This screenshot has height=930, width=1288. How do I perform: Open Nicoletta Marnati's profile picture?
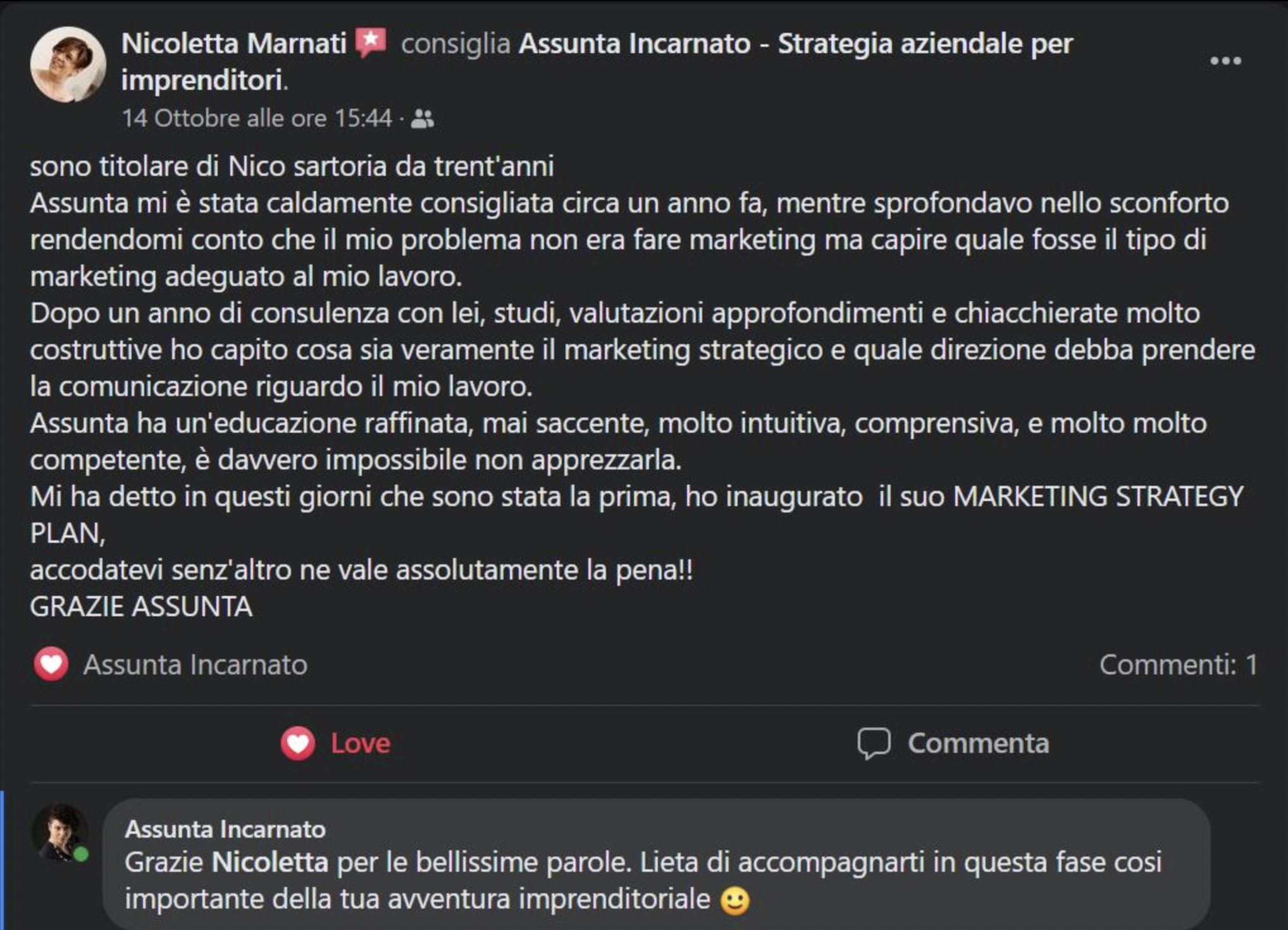68,64
